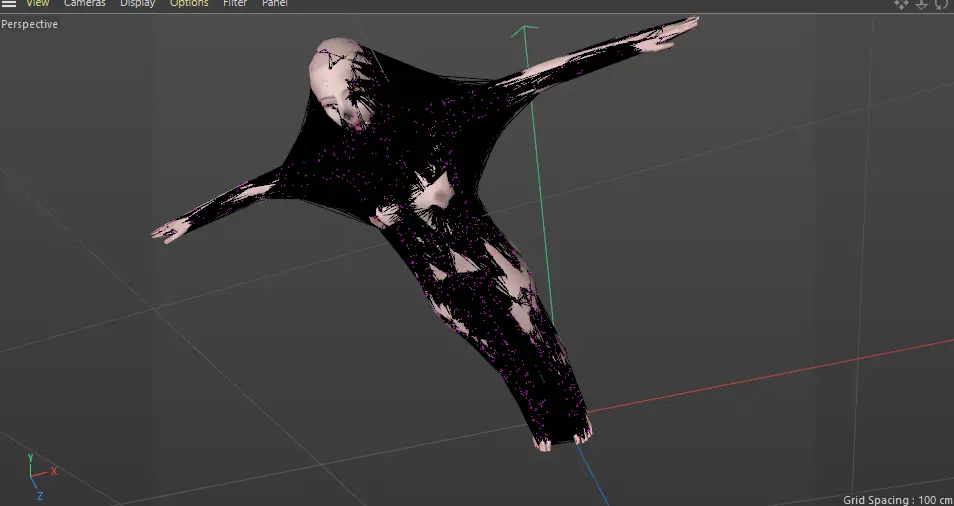Click the XYZ orientation gizmo in corner
This screenshot has height=506, width=954.
[38, 474]
